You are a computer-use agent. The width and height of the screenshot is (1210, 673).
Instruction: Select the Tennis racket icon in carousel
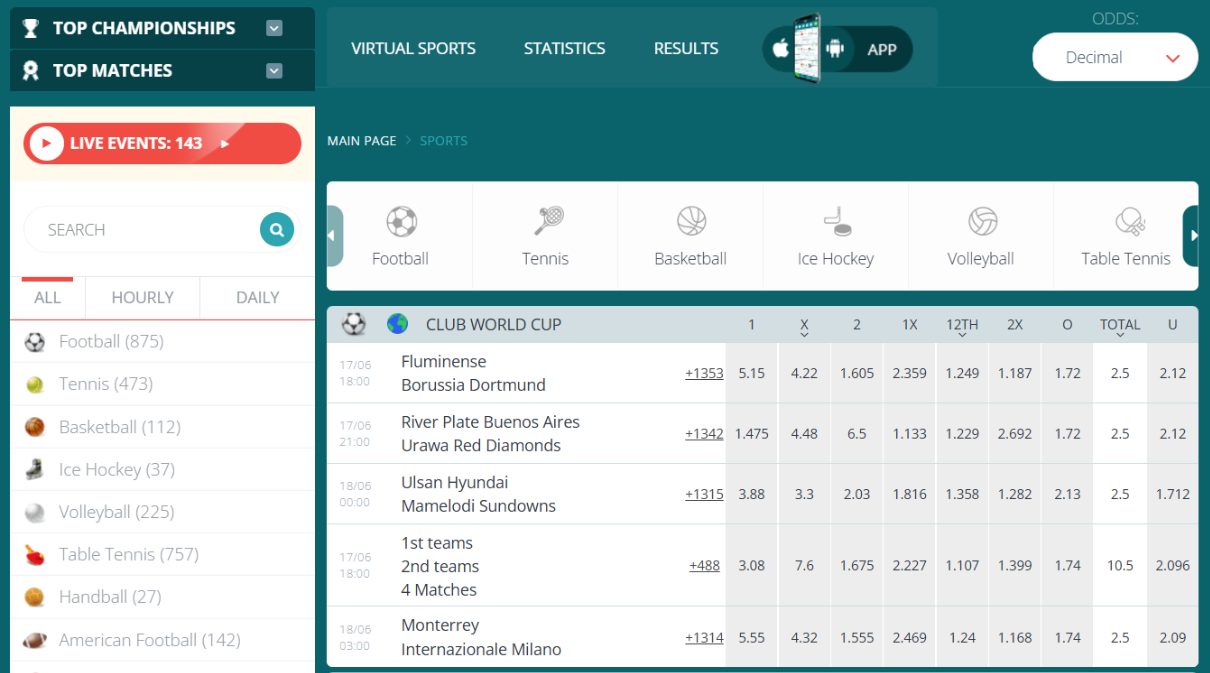(x=546, y=221)
